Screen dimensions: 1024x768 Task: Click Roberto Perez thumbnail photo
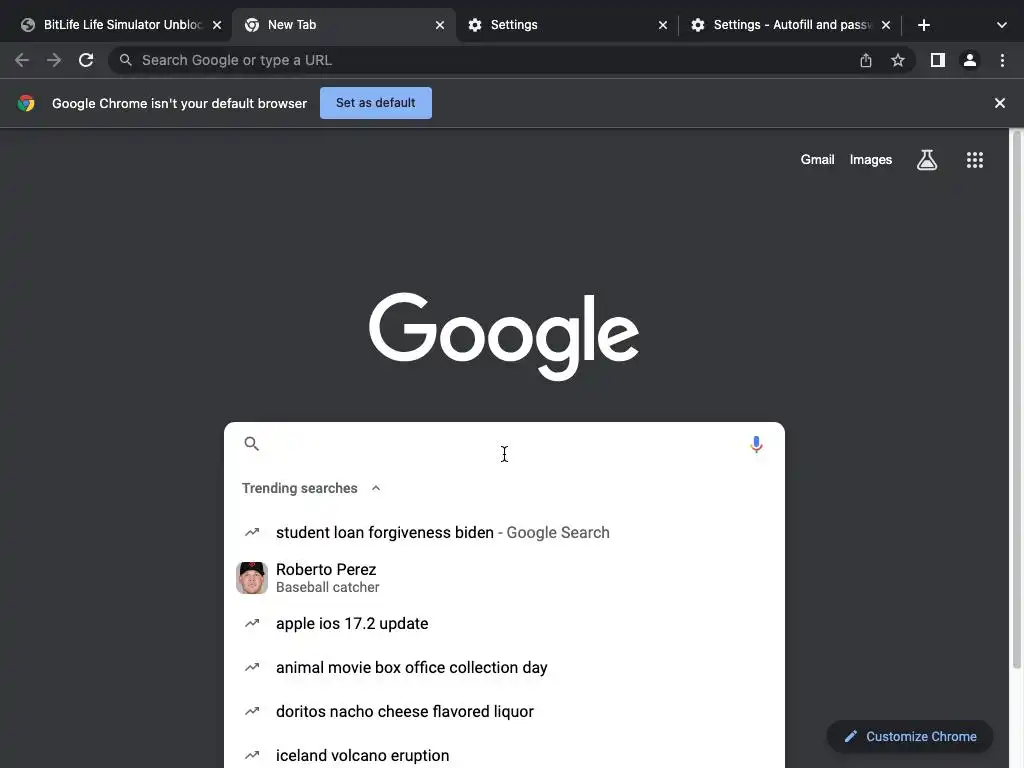click(251, 578)
